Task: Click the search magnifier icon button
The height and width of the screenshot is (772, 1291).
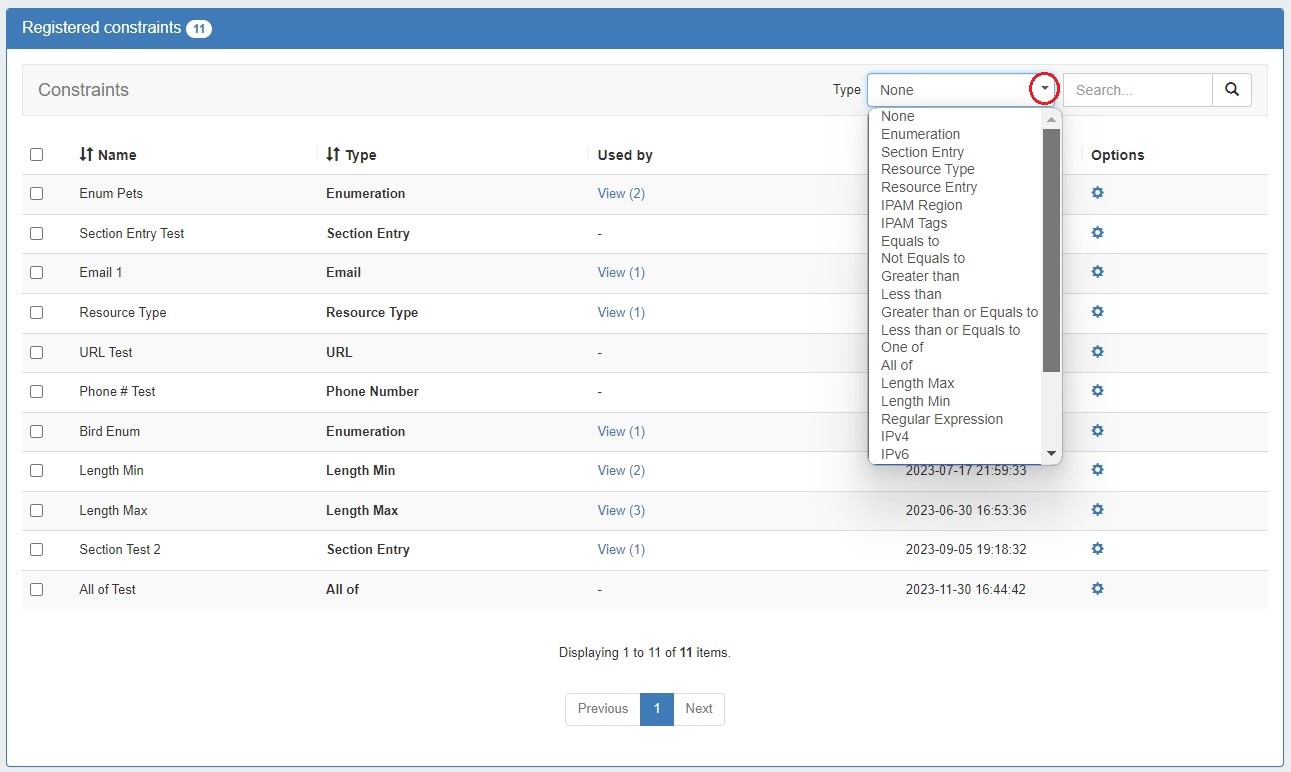Action: (x=1231, y=90)
